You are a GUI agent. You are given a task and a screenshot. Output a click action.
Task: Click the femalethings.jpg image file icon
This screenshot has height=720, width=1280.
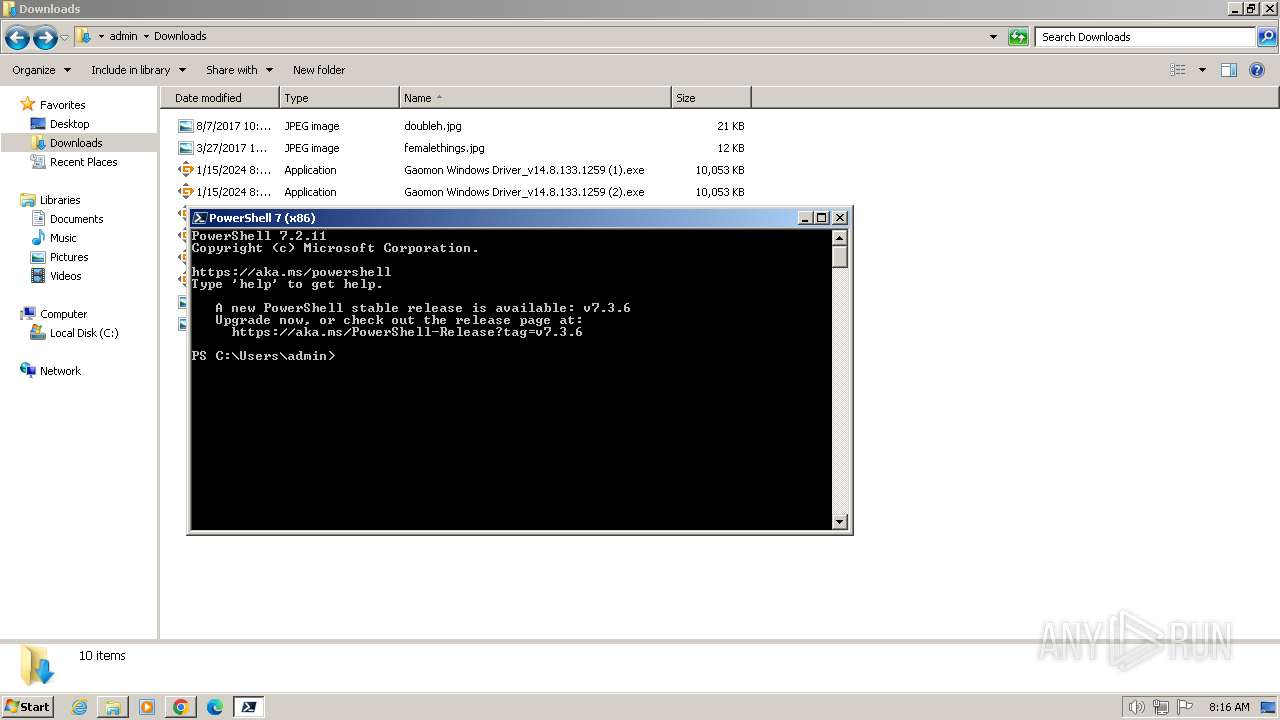(x=185, y=148)
